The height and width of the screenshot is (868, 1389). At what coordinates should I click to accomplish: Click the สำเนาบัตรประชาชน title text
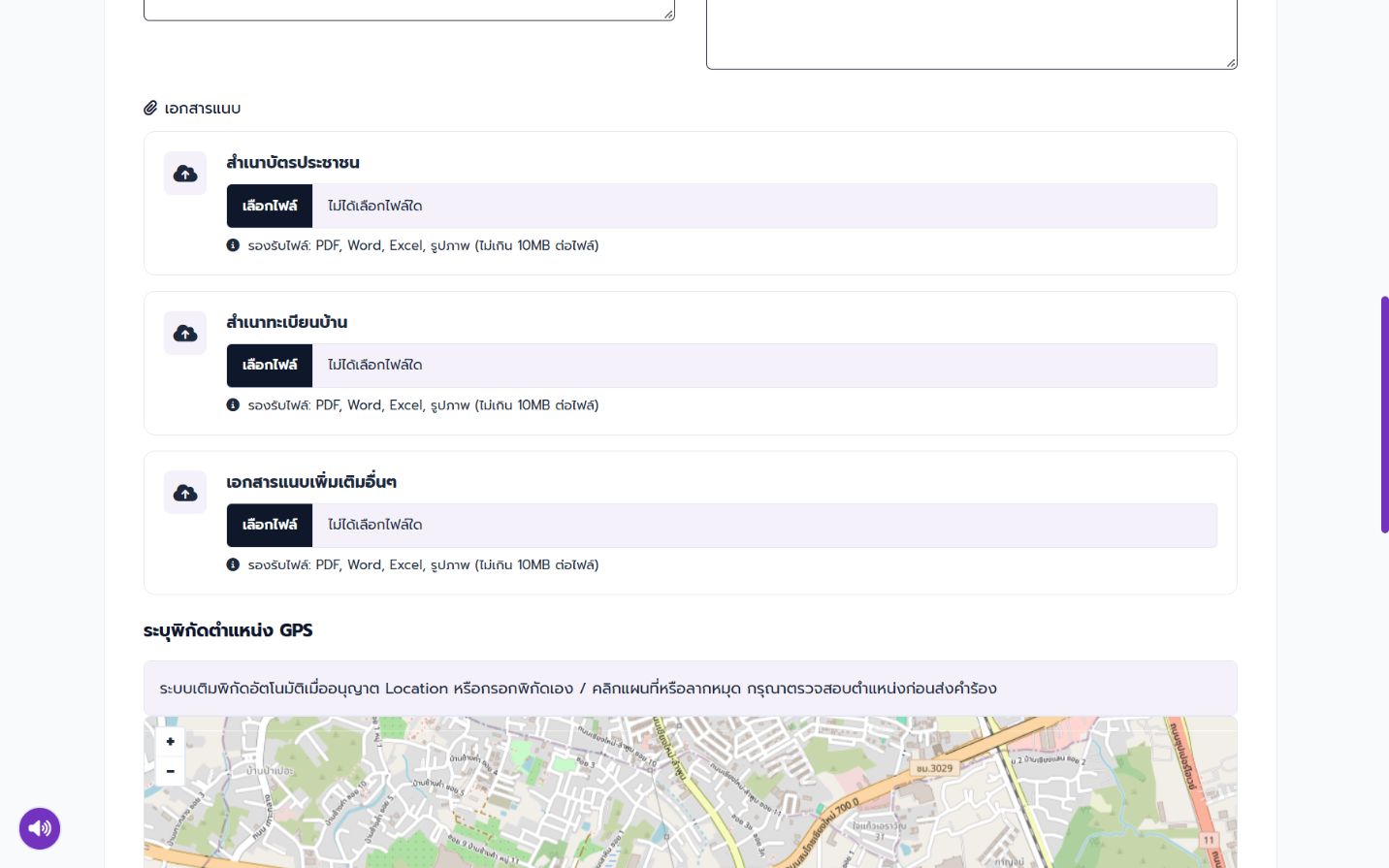[293, 162]
